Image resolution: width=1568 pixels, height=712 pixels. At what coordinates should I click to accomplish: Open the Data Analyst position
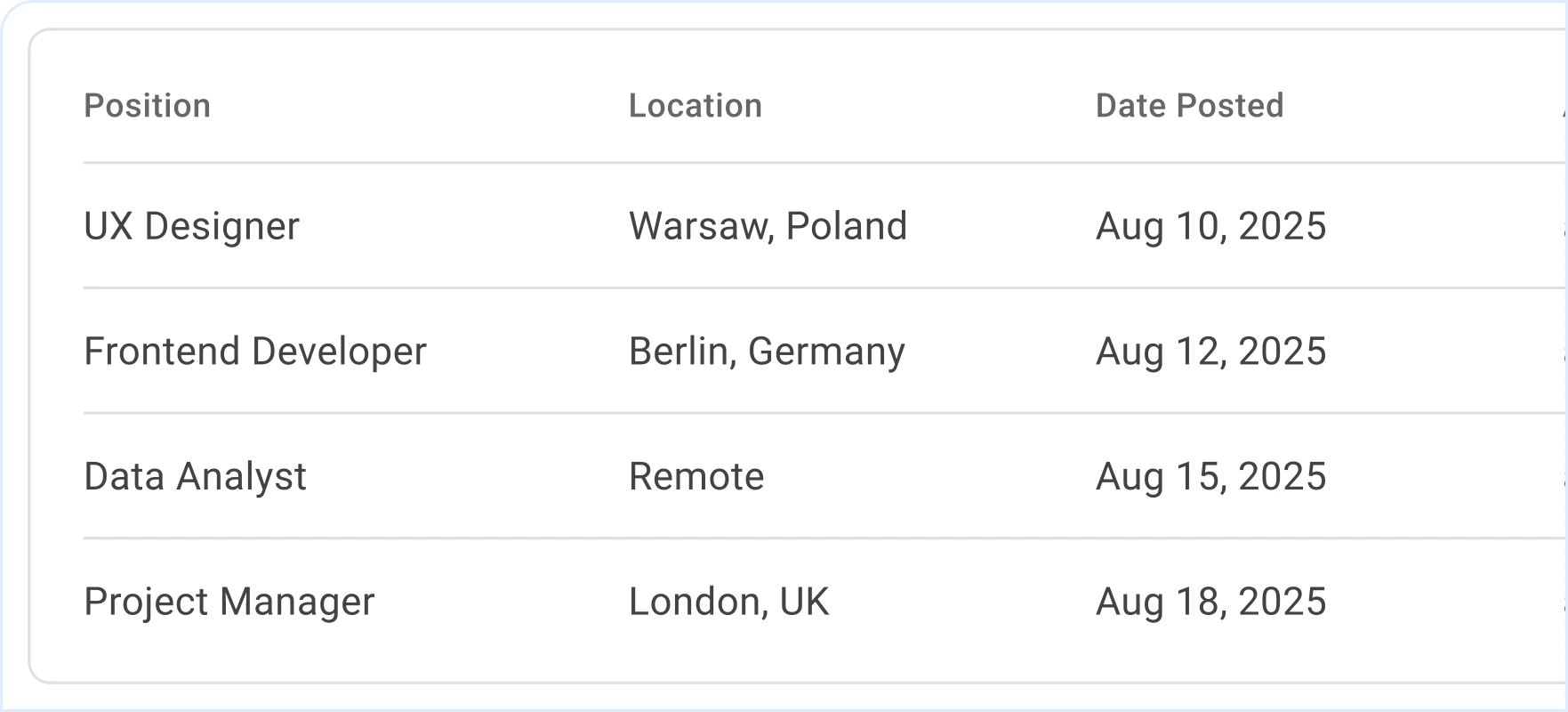click(x=195, y=476)
